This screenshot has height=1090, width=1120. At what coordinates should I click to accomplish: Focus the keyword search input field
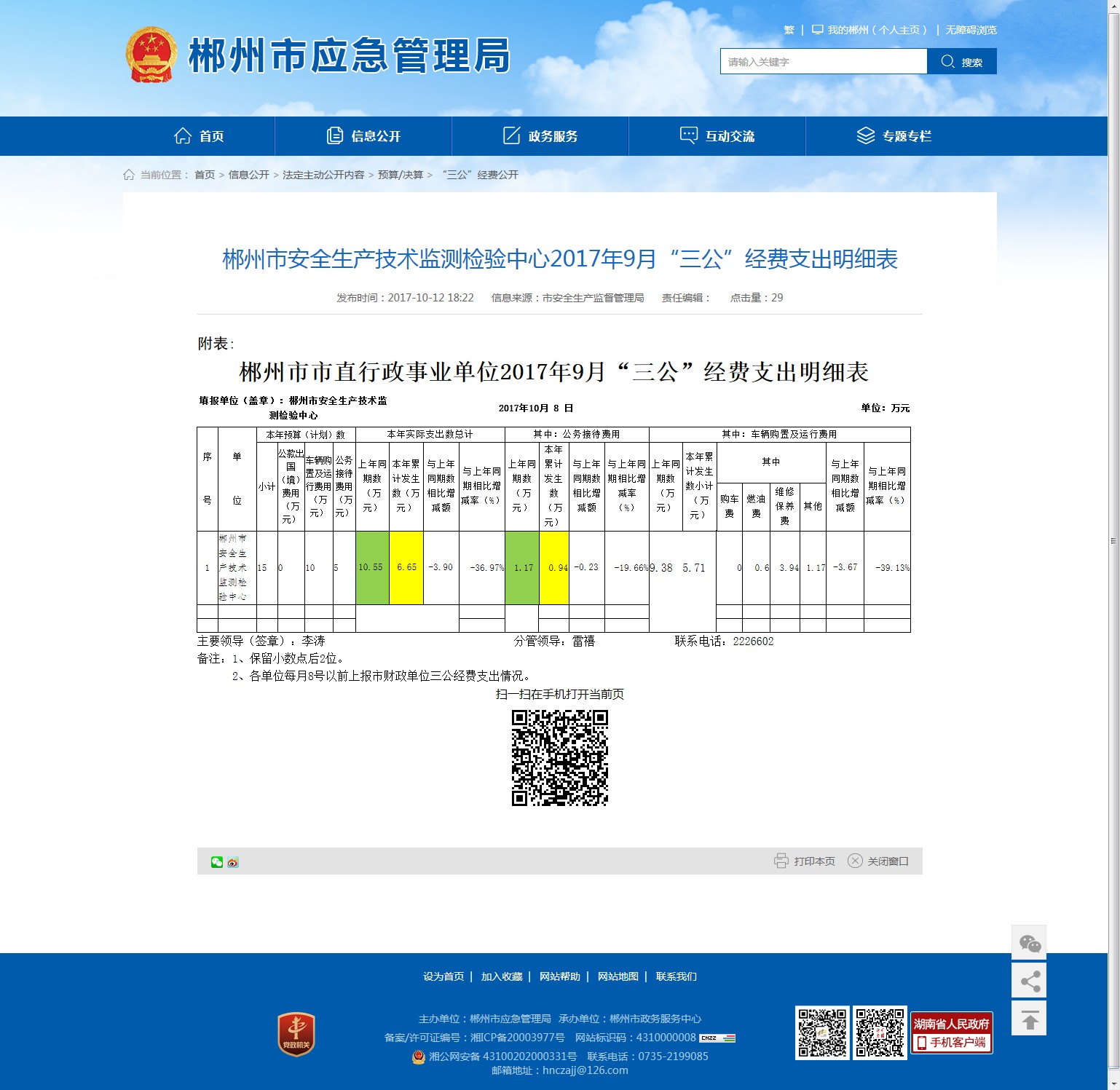[x=824, y=61]
